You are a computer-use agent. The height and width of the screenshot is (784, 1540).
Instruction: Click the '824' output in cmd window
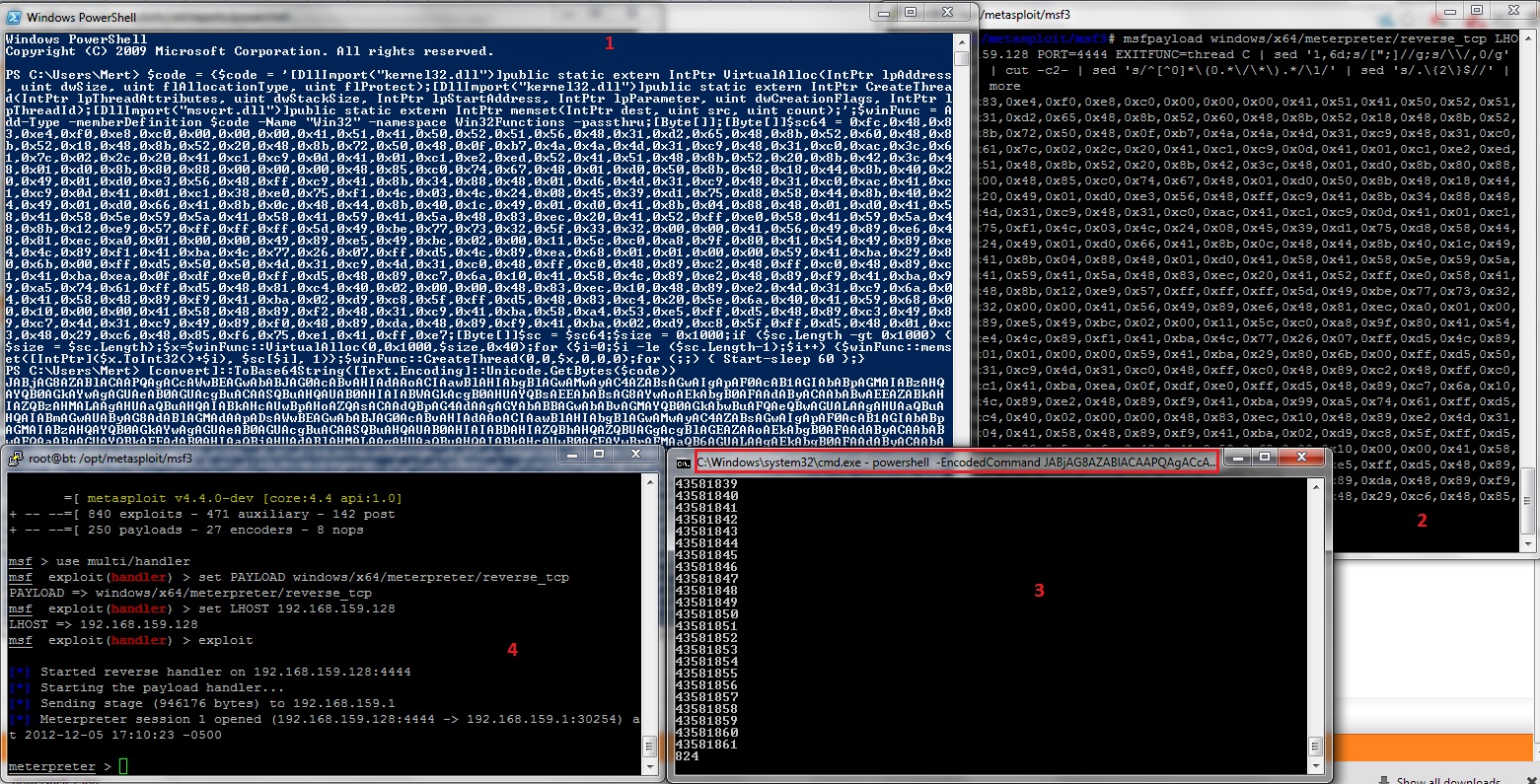[x=688, y=756]
